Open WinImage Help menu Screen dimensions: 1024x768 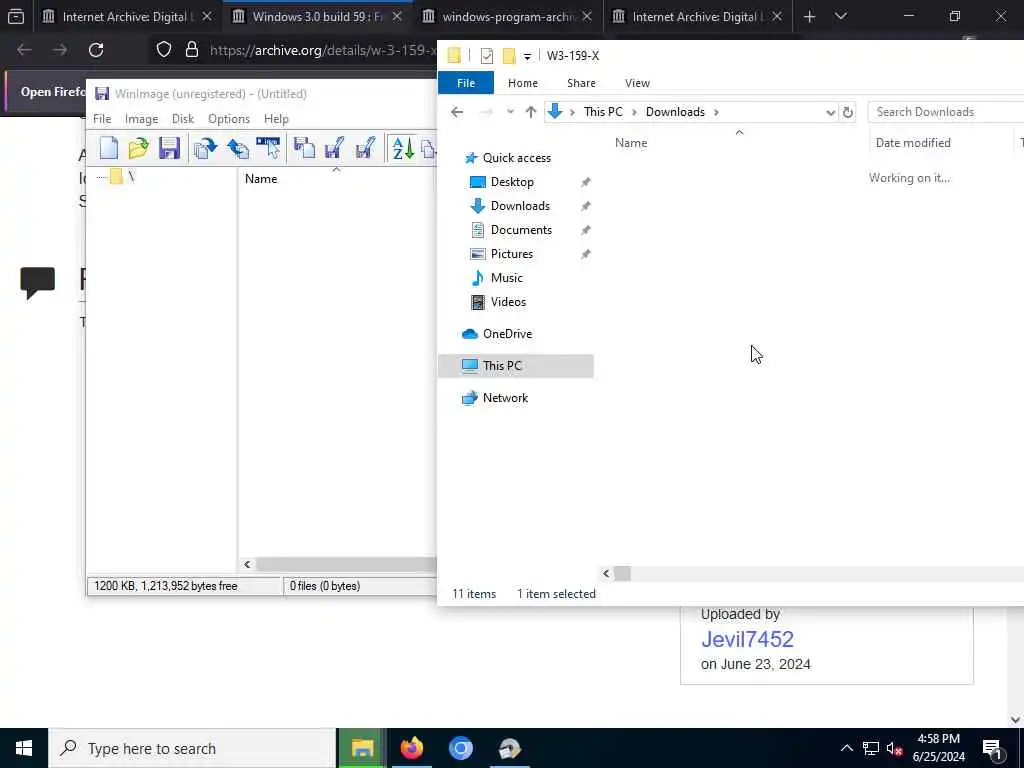pyautogui.click(x=276, y=119)
